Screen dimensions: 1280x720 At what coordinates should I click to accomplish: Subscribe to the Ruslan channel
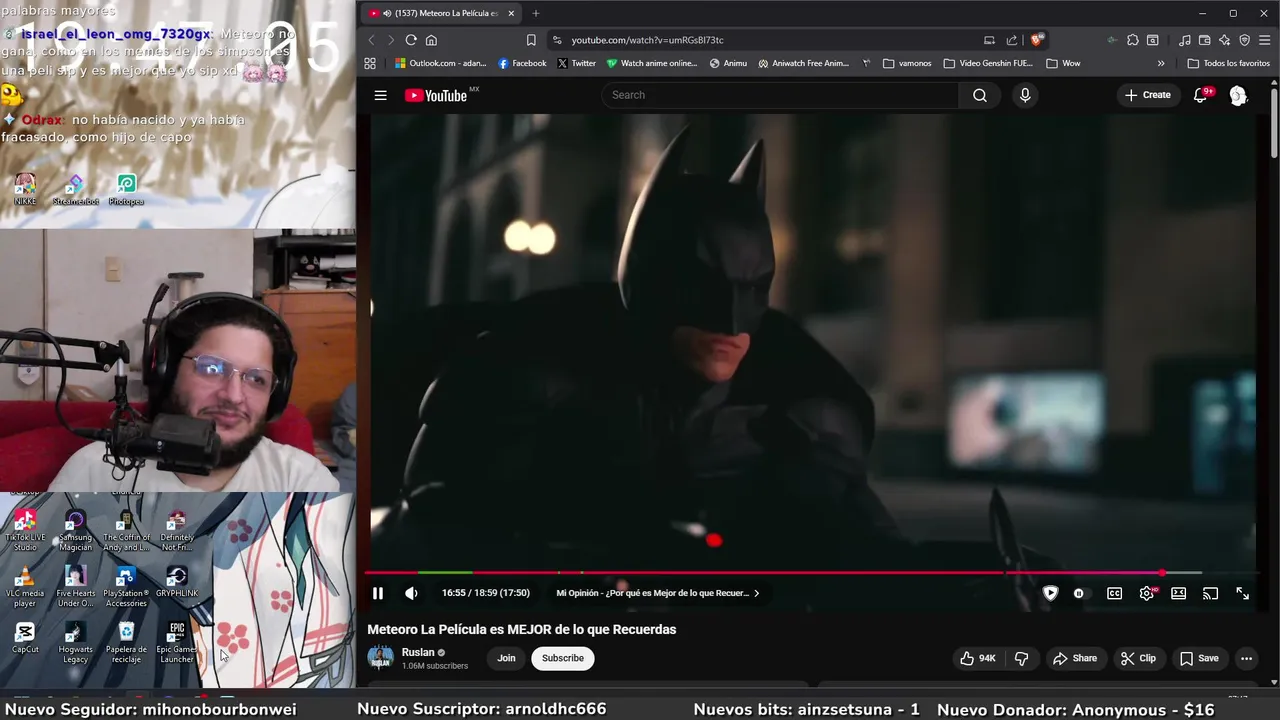point(563,658)
